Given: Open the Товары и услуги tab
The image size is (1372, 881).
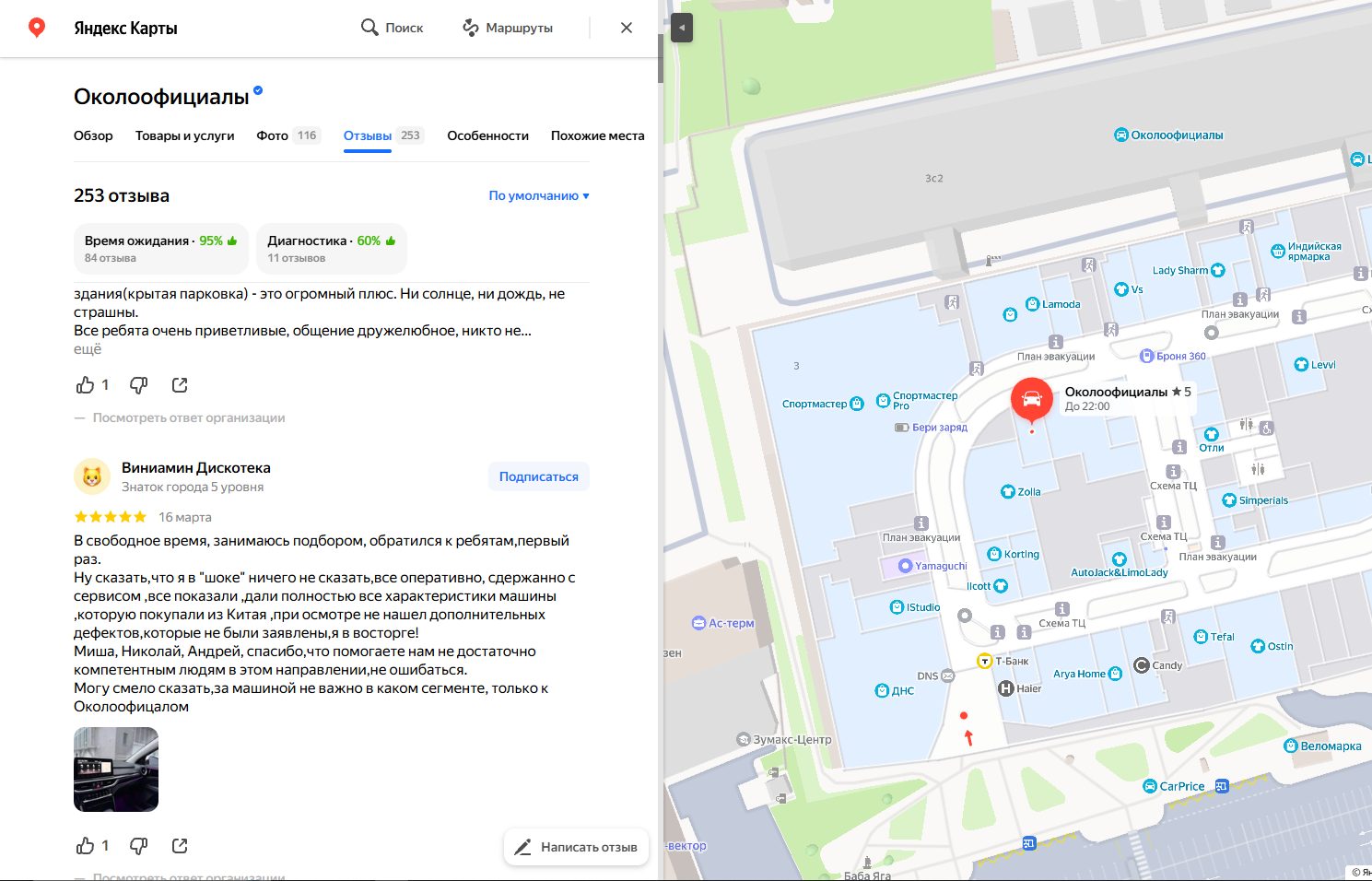Looking at the screenshot, I should click(x=185, y=135).
